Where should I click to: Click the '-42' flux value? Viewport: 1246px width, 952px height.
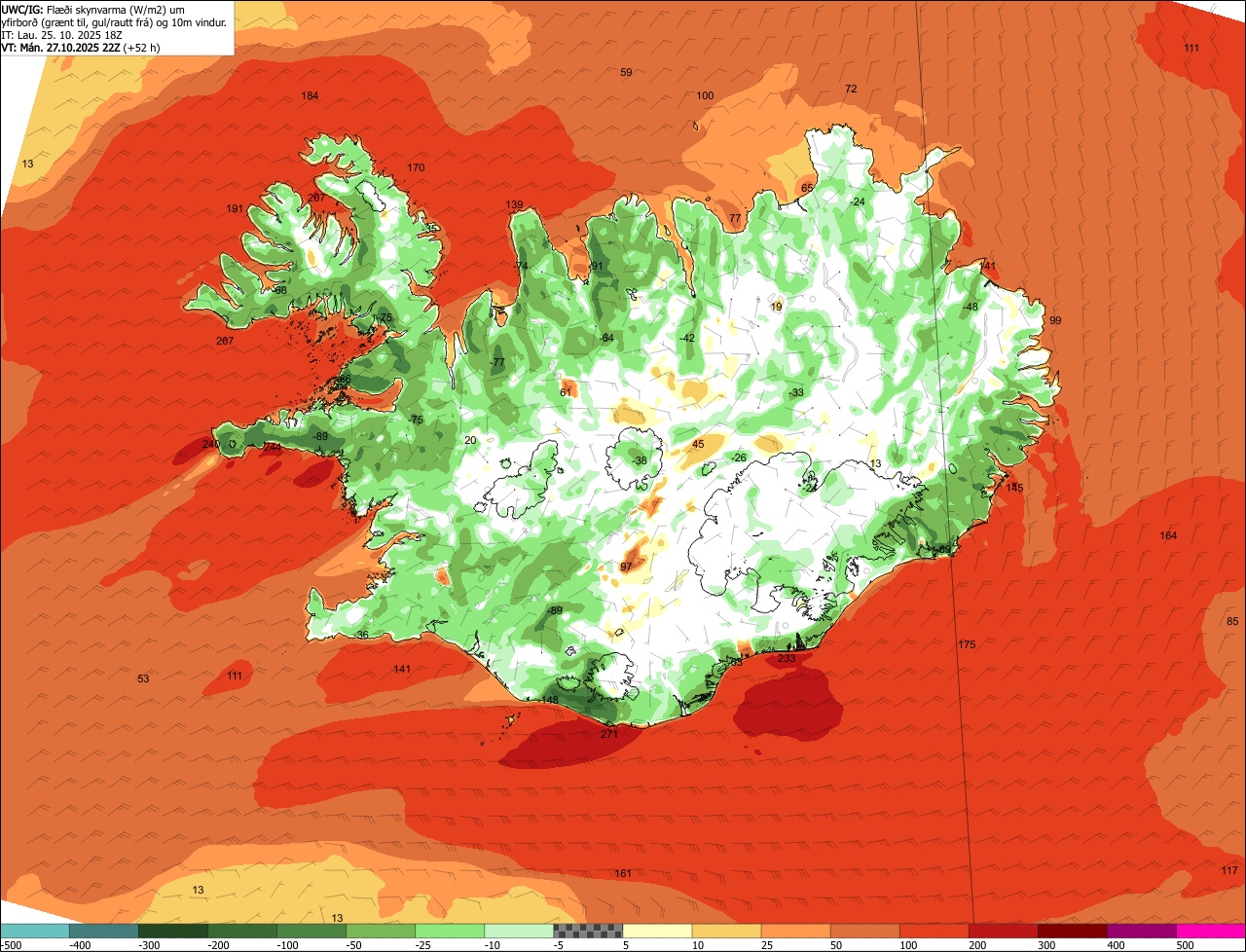[x=687, y=338]
